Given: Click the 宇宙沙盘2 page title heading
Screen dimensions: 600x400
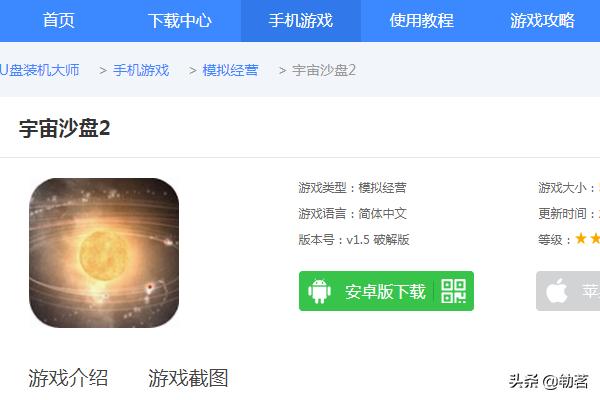Looking at the screenshot, I should pyautogui.click(x=65, y=128).
